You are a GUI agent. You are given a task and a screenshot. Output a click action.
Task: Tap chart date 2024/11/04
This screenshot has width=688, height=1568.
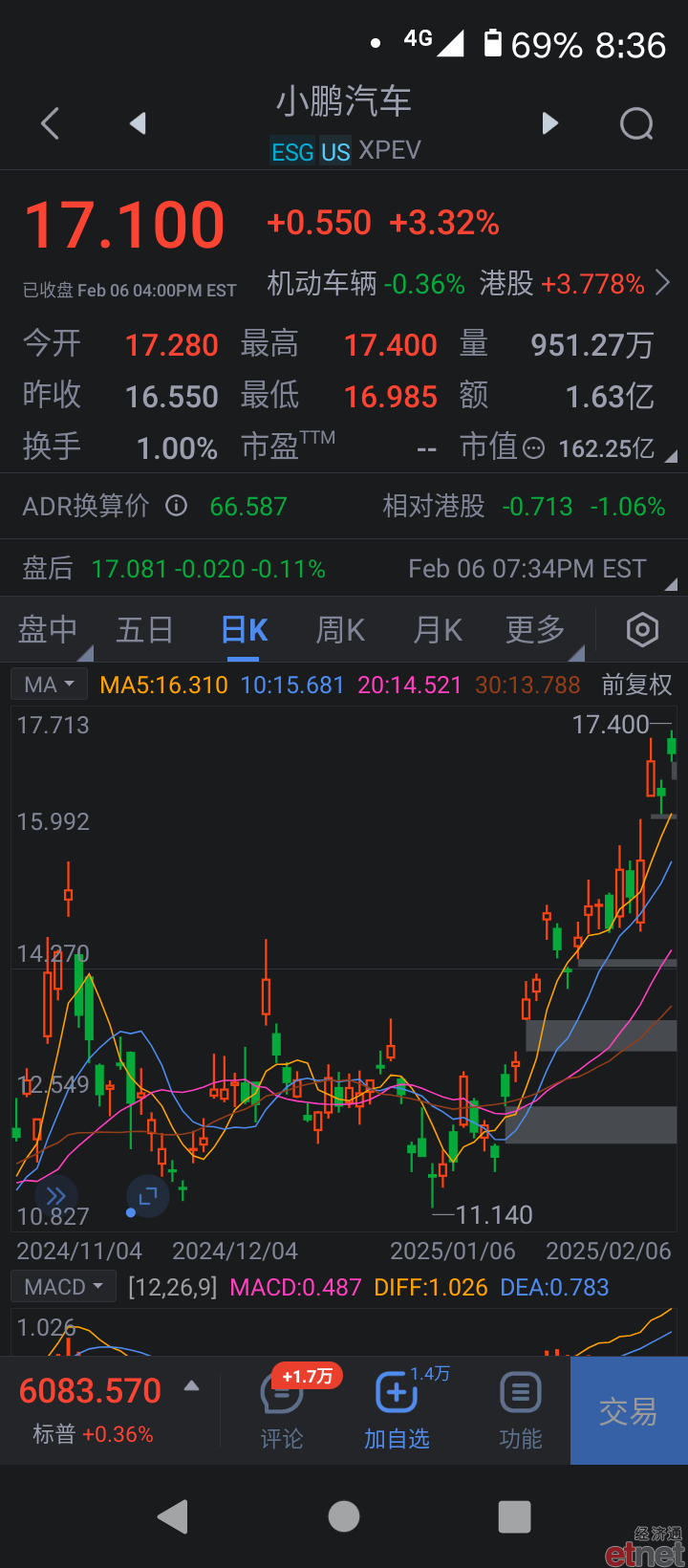[x=79, y=1251]
